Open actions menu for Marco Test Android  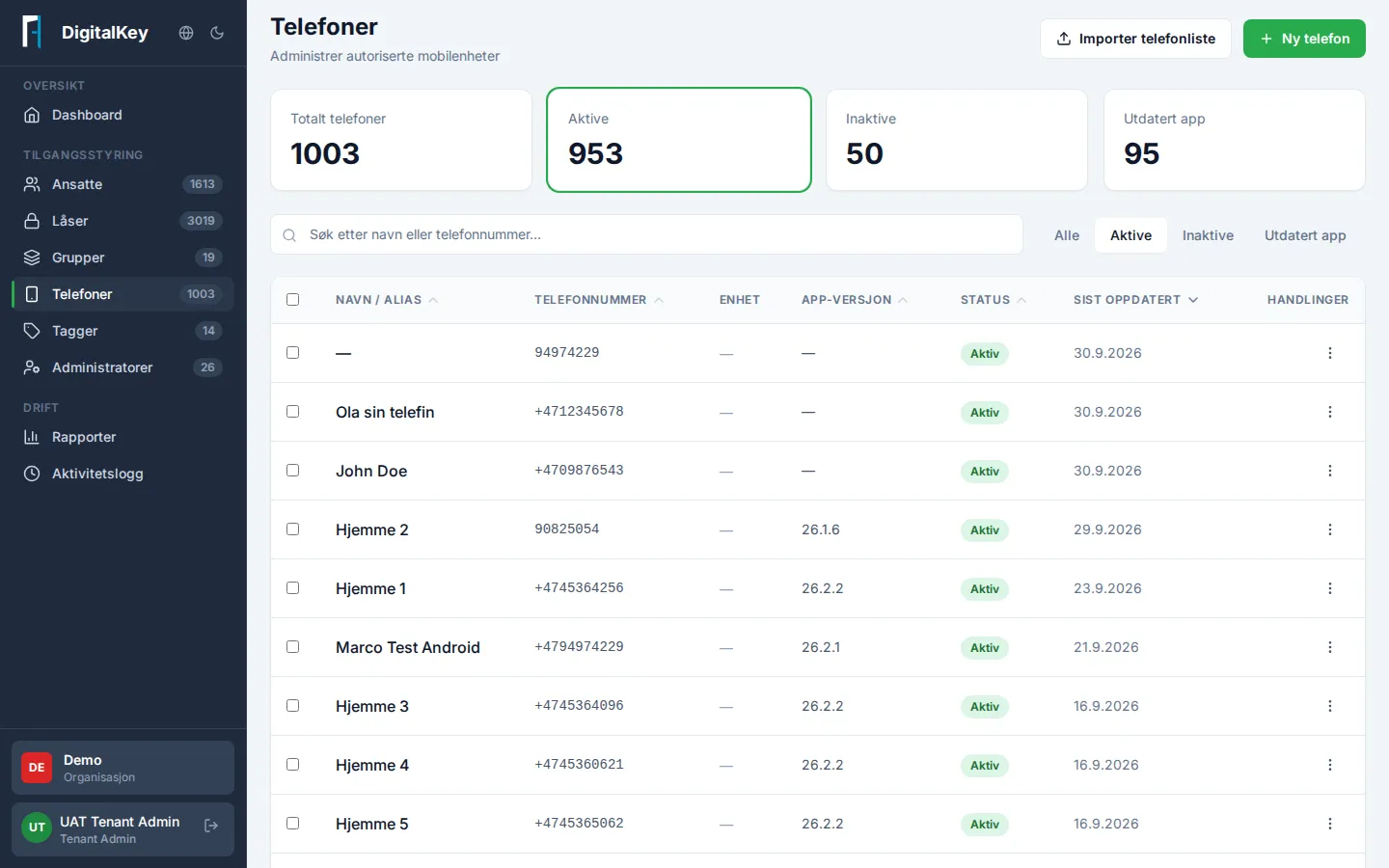(x=1330, y=647)
